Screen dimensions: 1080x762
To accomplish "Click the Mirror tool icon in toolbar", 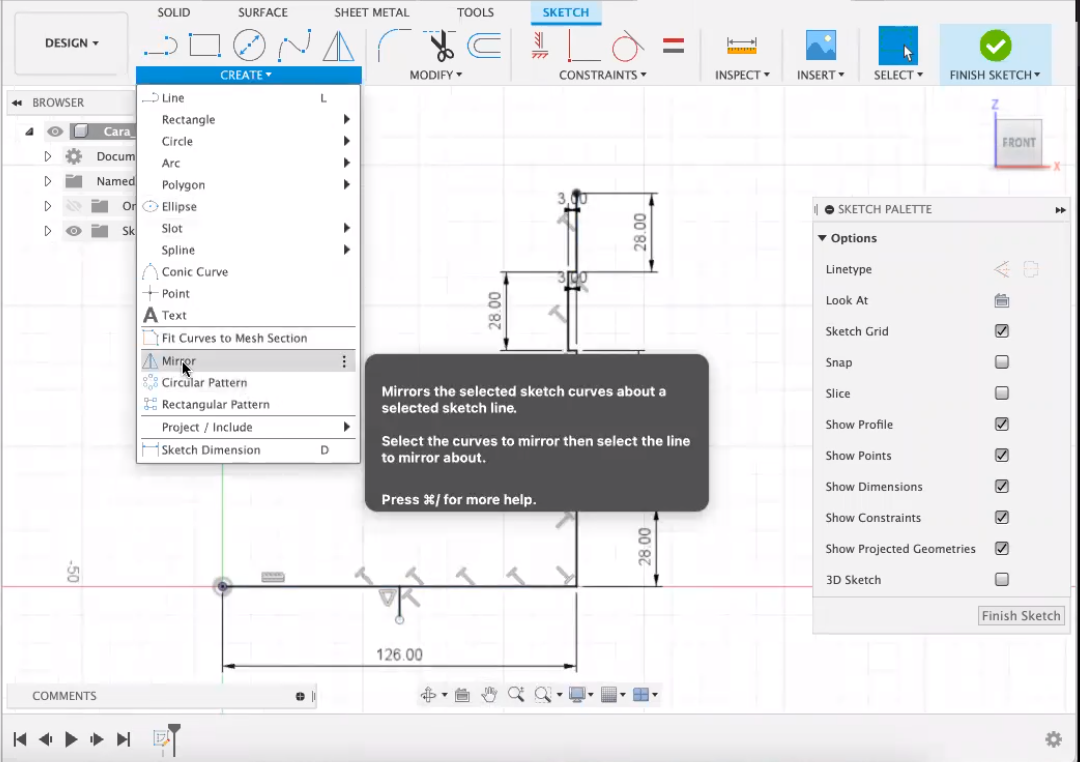I will [338, 45].
